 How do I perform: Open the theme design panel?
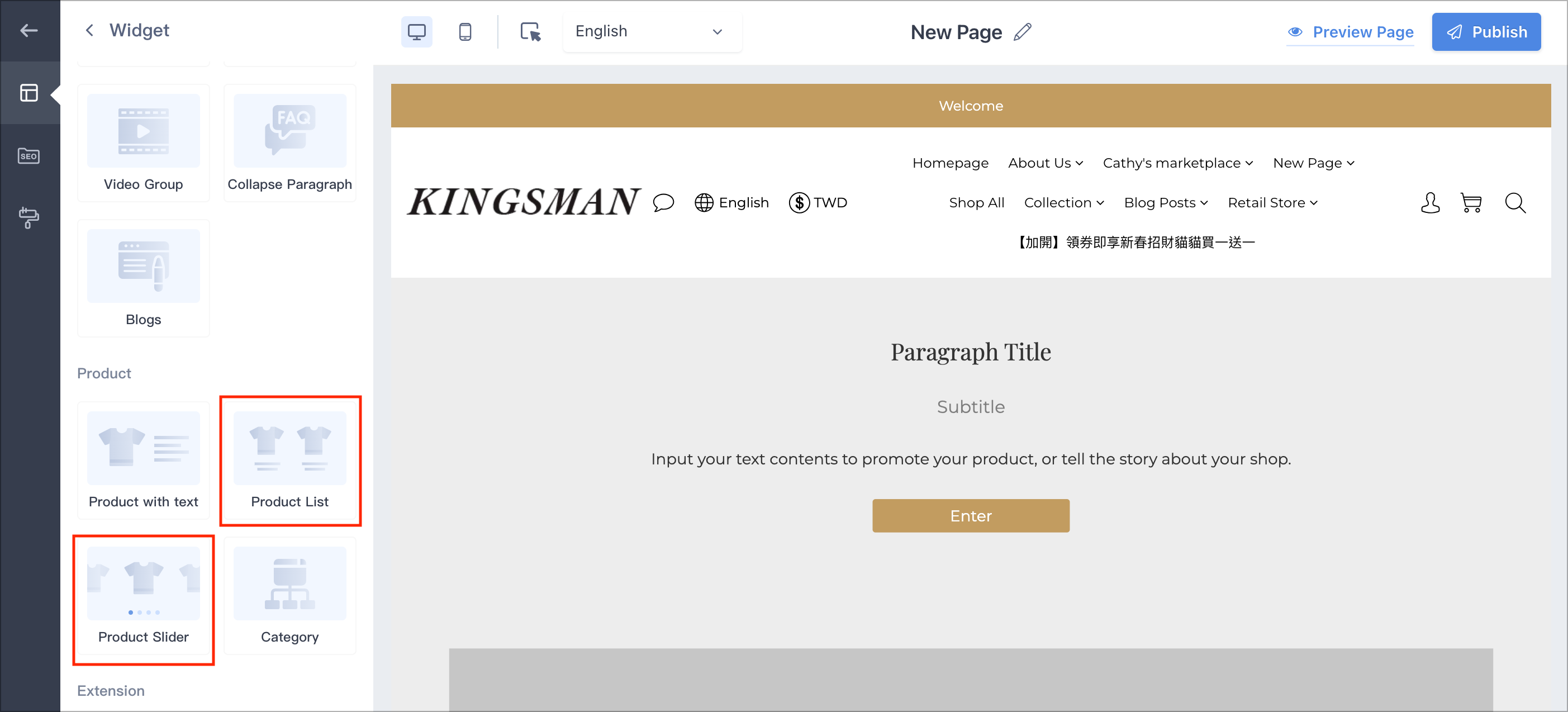29,217
